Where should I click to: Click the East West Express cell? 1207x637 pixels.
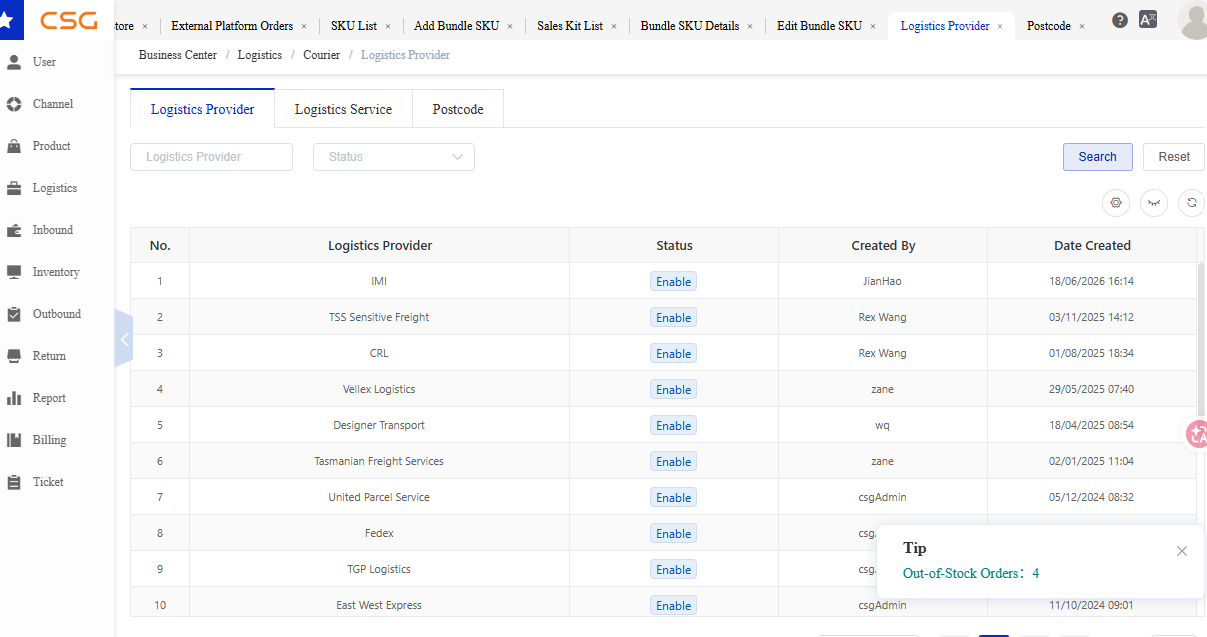(379, 605)
